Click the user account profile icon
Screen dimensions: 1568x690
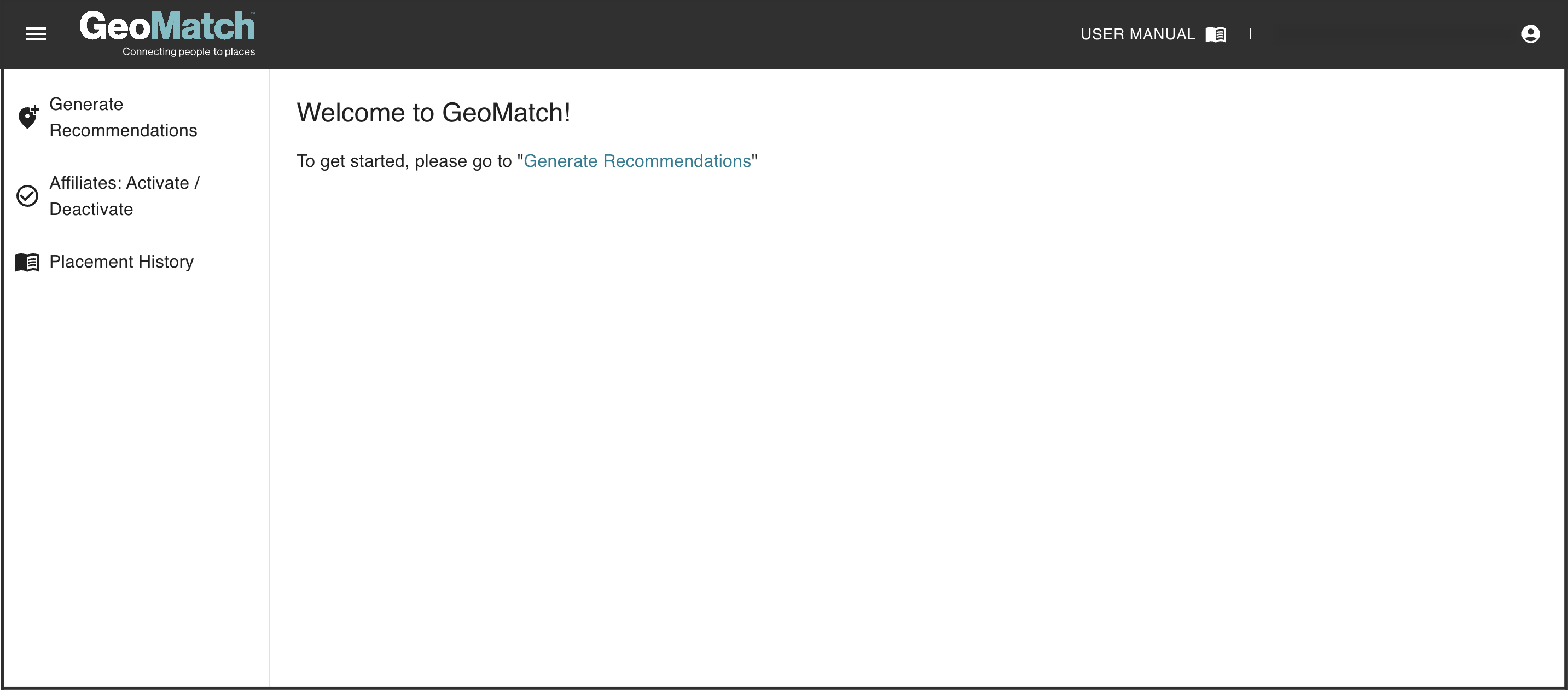click(1530, 34)
